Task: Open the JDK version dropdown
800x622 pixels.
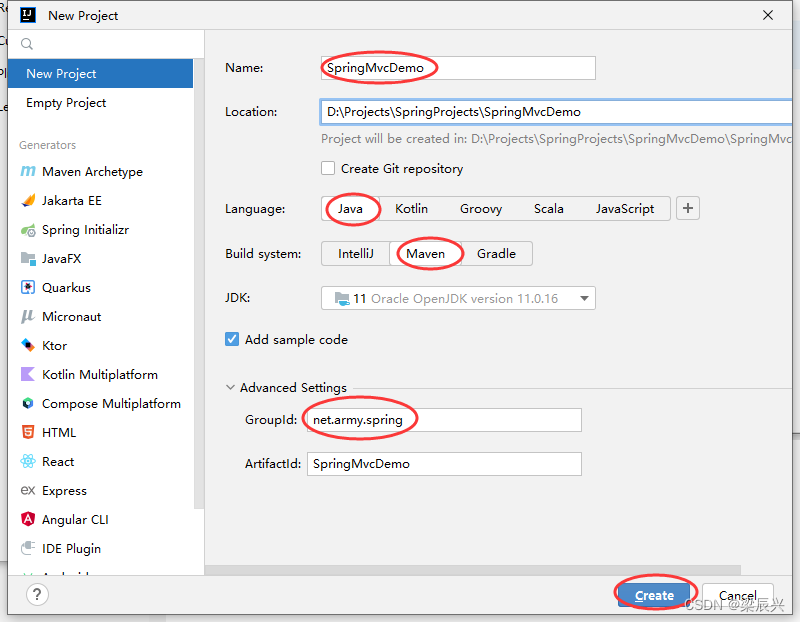Action: (x=585, y=298)
